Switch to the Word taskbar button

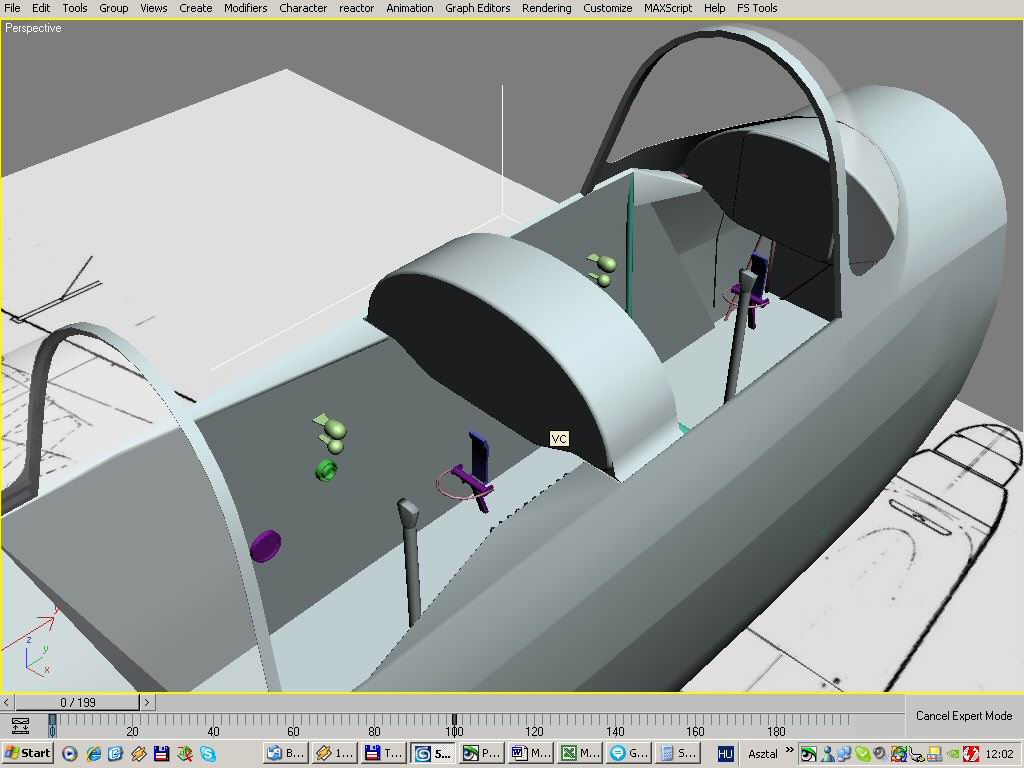[x=530, y=753]
